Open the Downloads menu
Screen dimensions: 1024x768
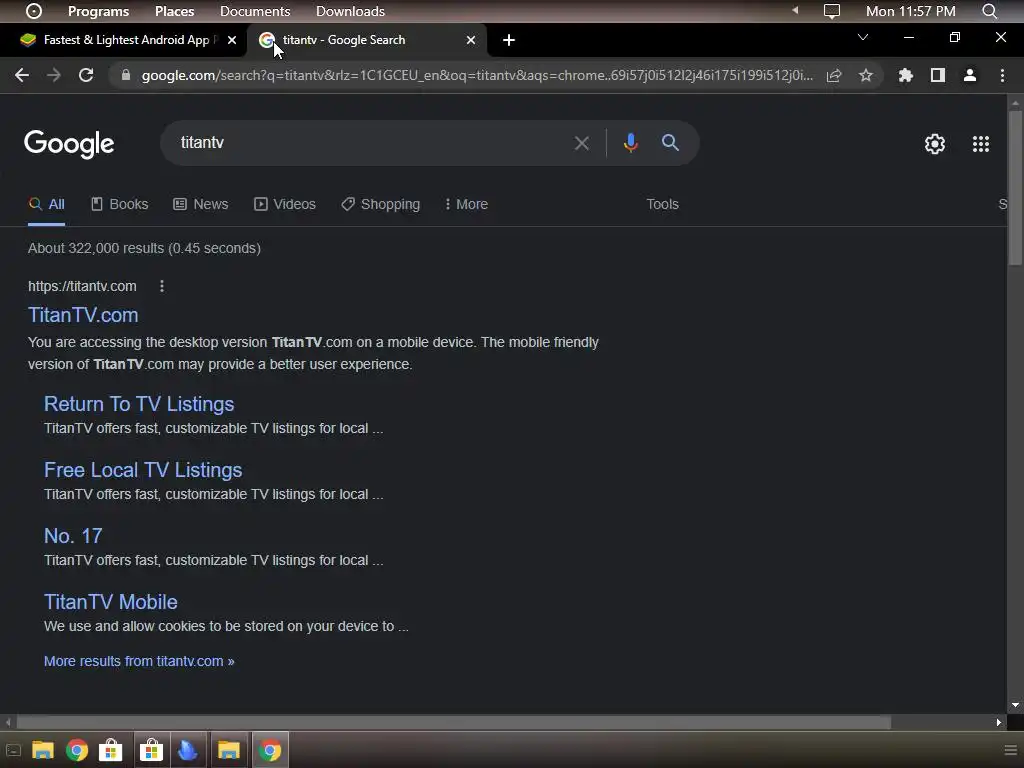350,11
